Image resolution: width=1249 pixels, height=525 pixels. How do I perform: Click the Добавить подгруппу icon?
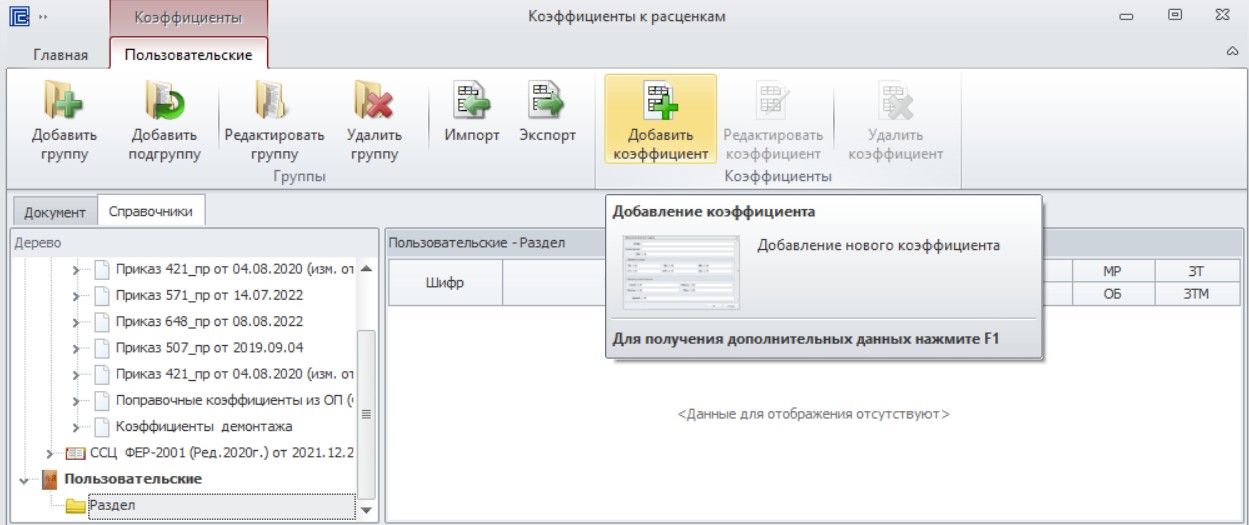click(165, 101)
